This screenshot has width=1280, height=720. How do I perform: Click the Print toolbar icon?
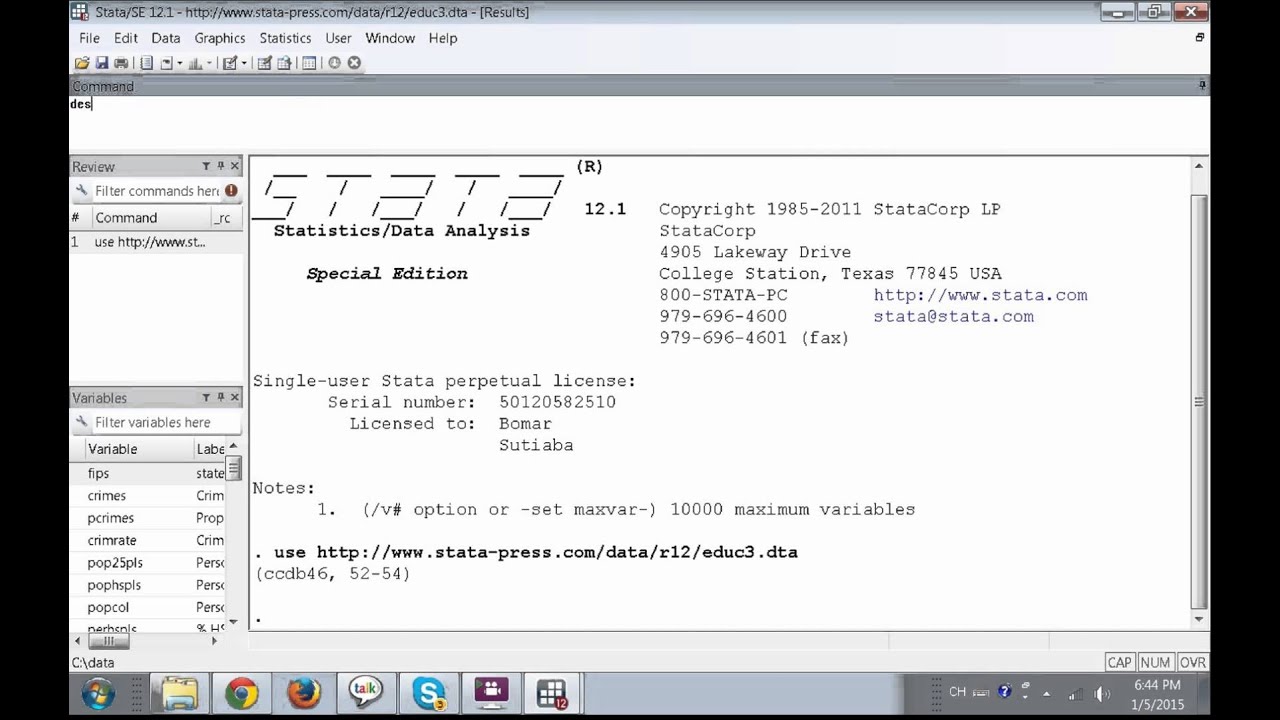[x=121, y=63]
